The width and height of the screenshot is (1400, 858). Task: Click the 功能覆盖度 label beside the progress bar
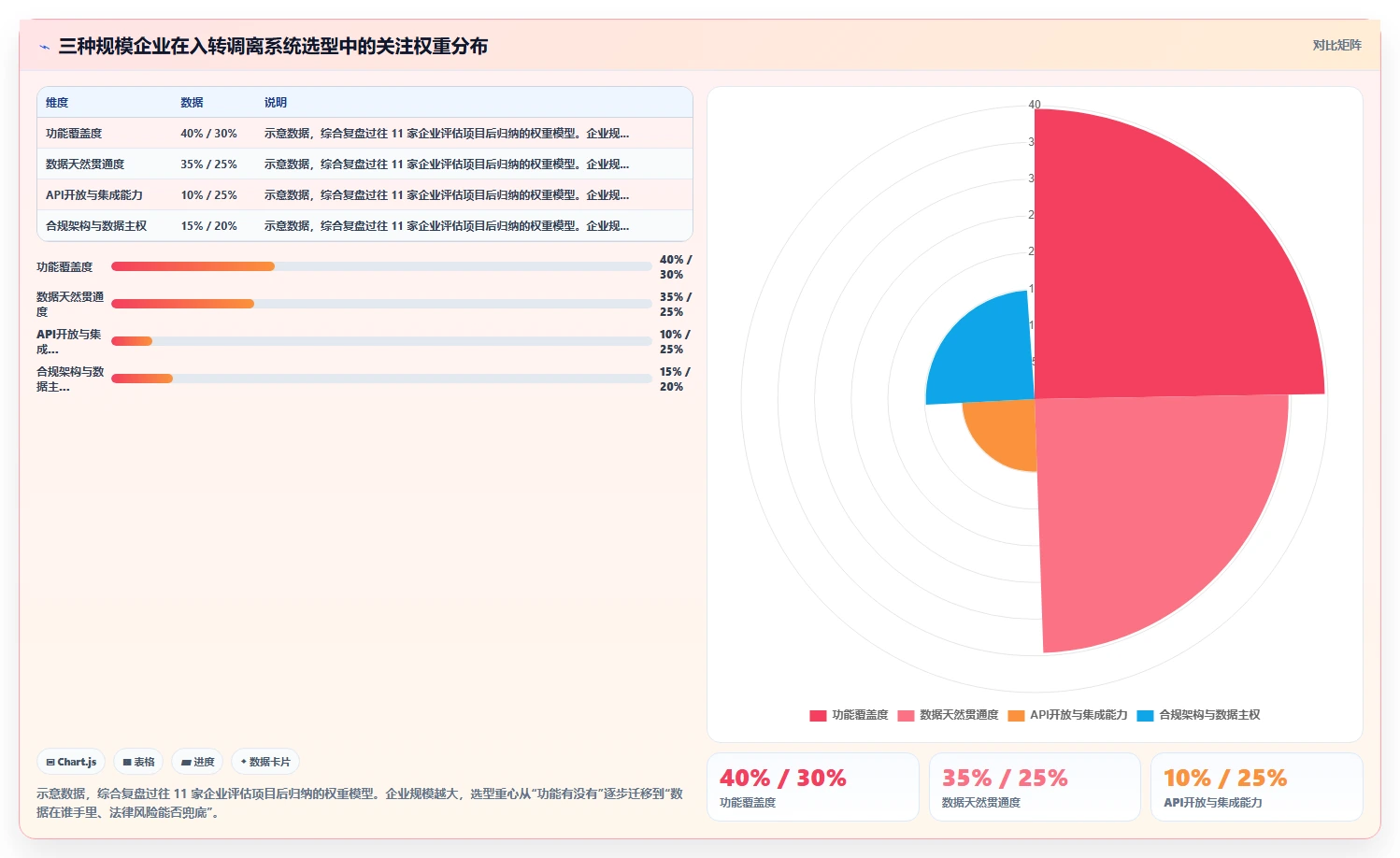click(64, 267)
